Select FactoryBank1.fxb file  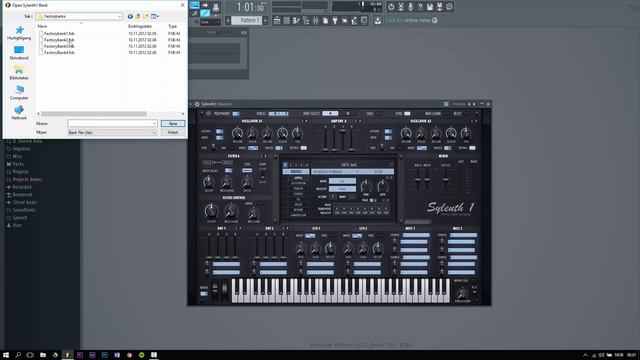59,33
